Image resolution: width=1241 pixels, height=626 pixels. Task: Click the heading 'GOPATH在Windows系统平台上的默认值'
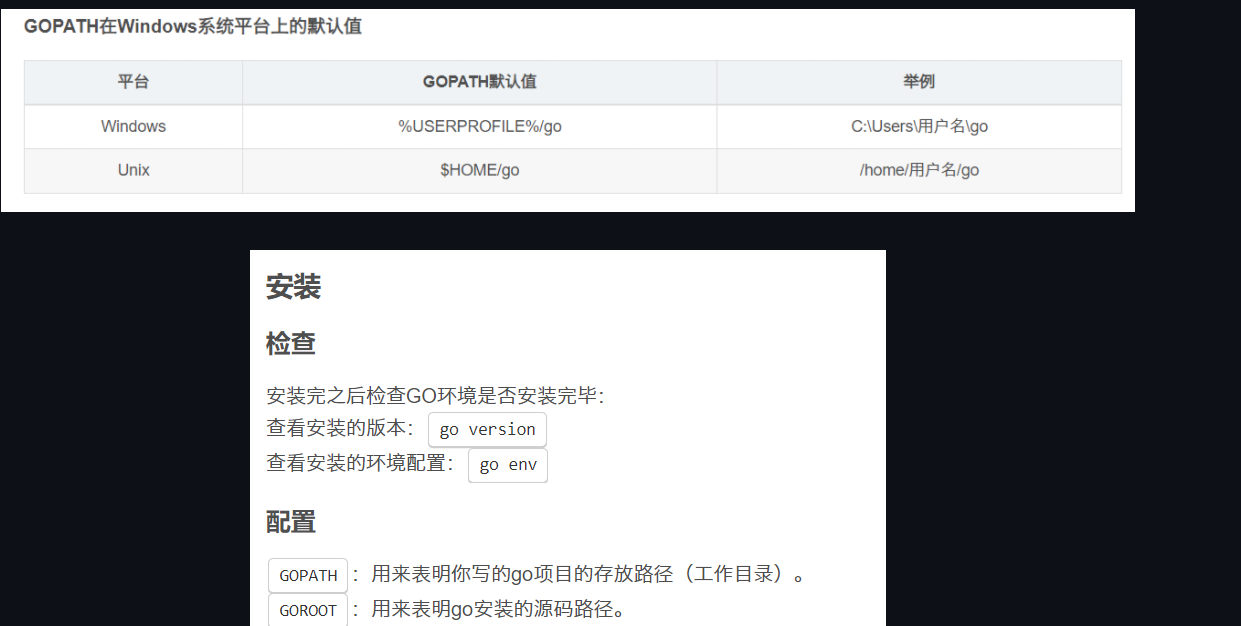193,27
